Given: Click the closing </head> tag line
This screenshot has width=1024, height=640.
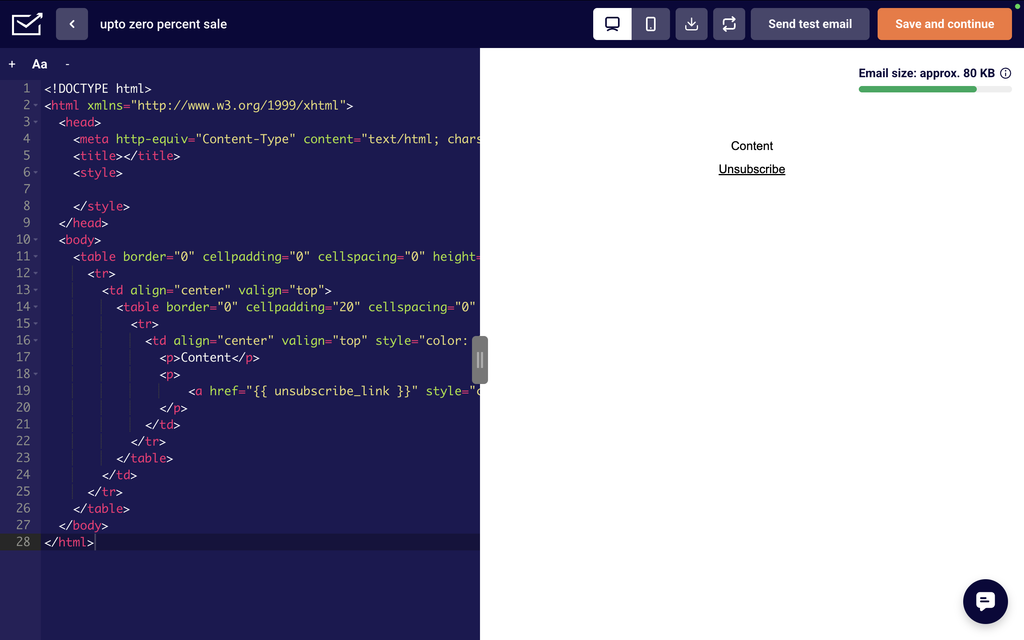Looking at the screenshot, I should coord(84,223).
